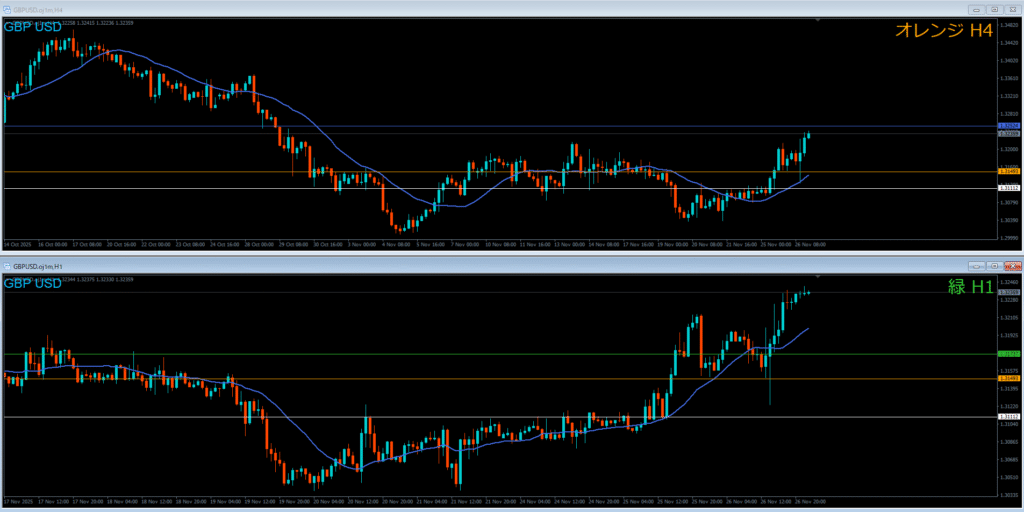Screen dimensions: 1024x512
Task: Click the grey current price tag on H1 axis
Action: click(1009, 292)
